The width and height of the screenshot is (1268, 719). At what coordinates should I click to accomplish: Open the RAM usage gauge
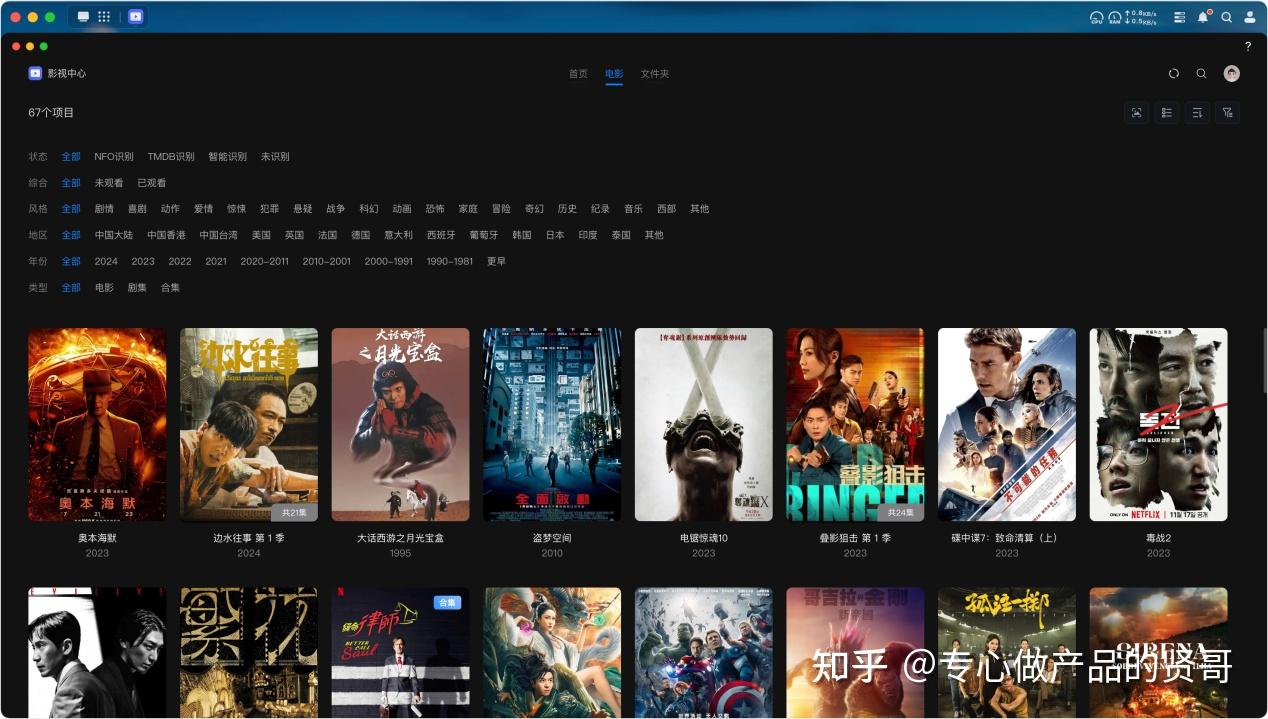(x=1114, y=17)
